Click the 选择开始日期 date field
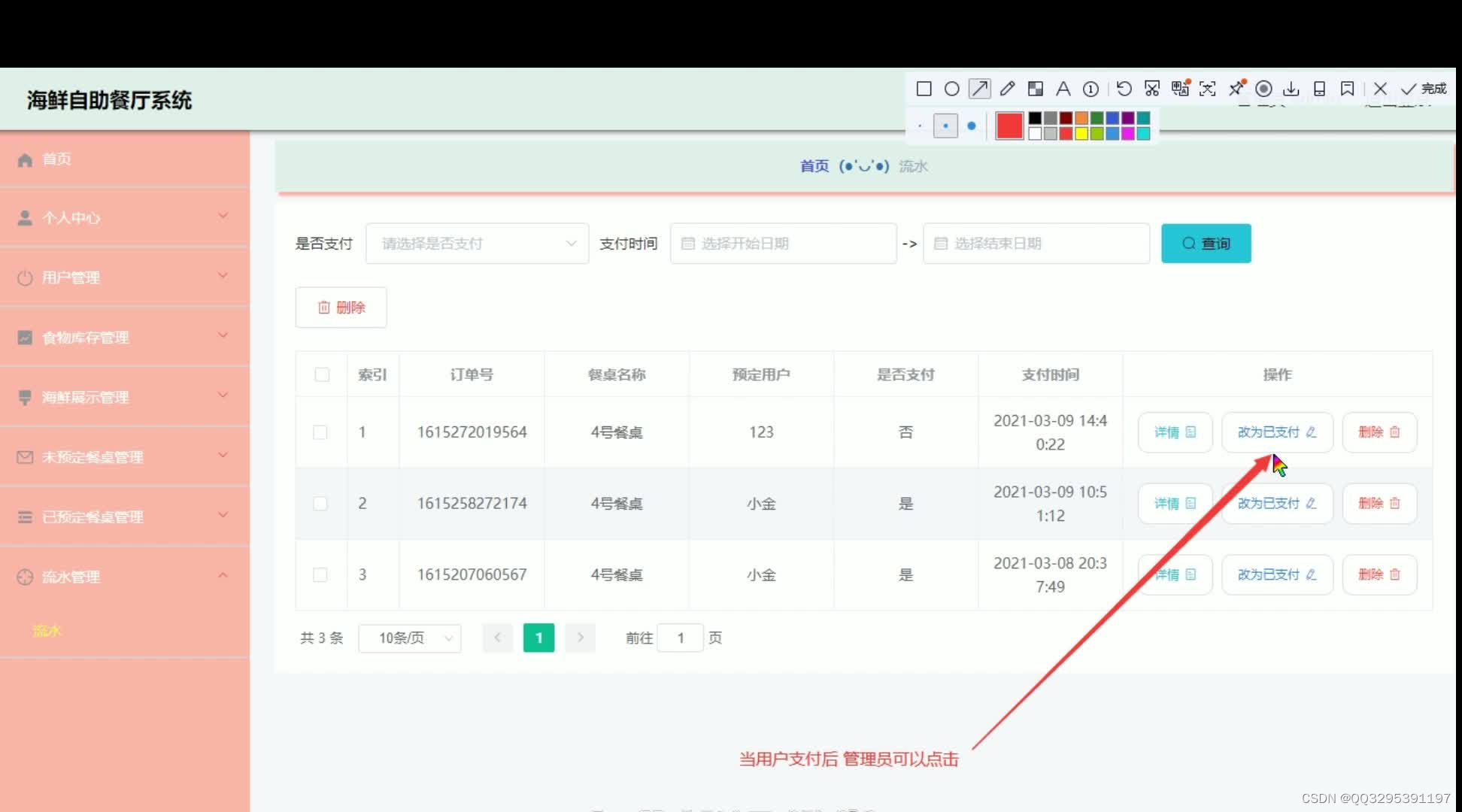The image size is (1462, 812). pos(783,244)
